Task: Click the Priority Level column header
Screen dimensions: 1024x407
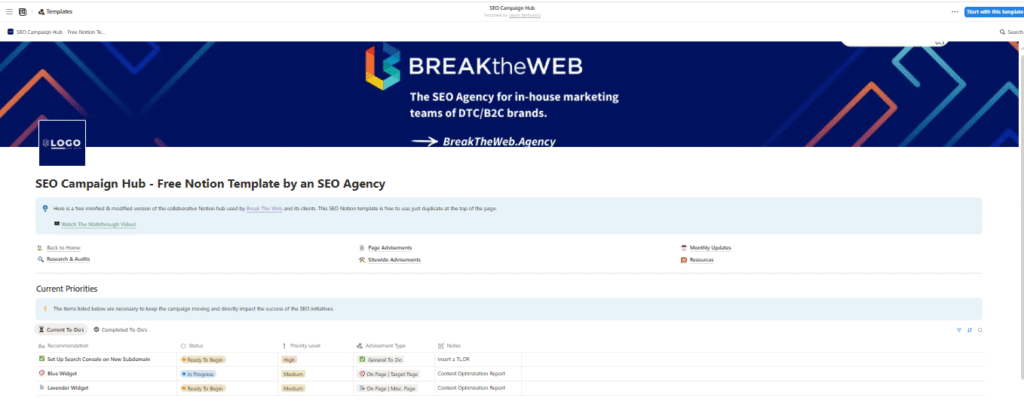Action: coord(301,346)
